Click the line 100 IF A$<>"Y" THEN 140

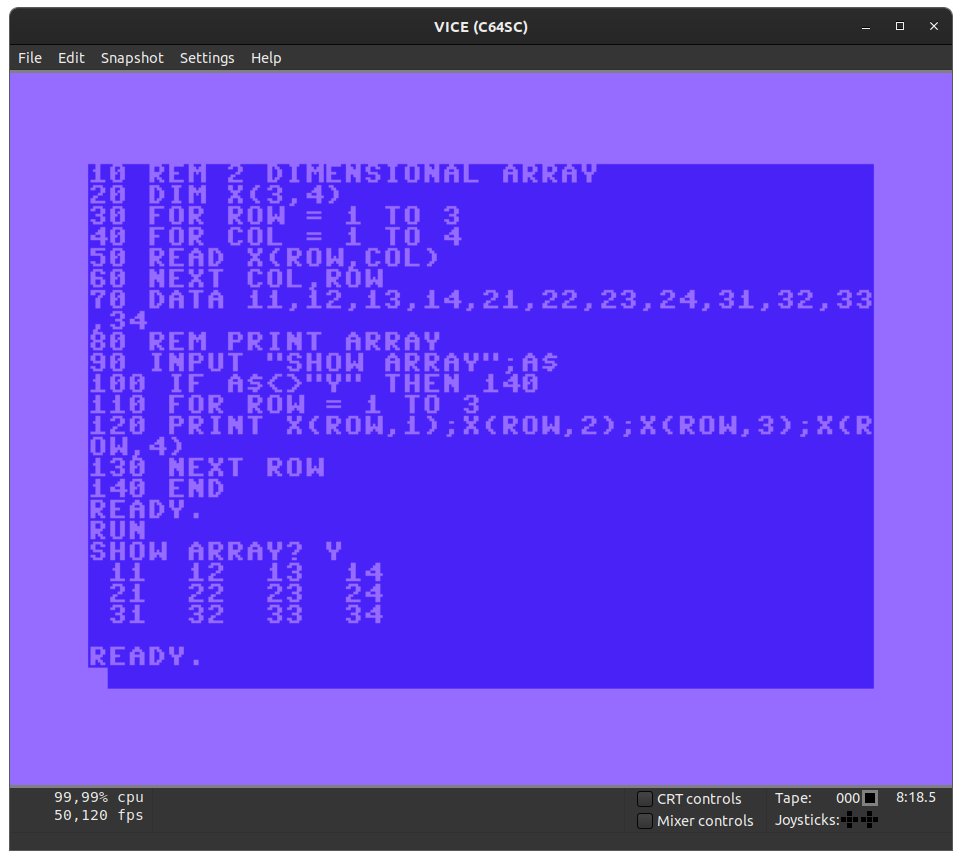(314, 383)
